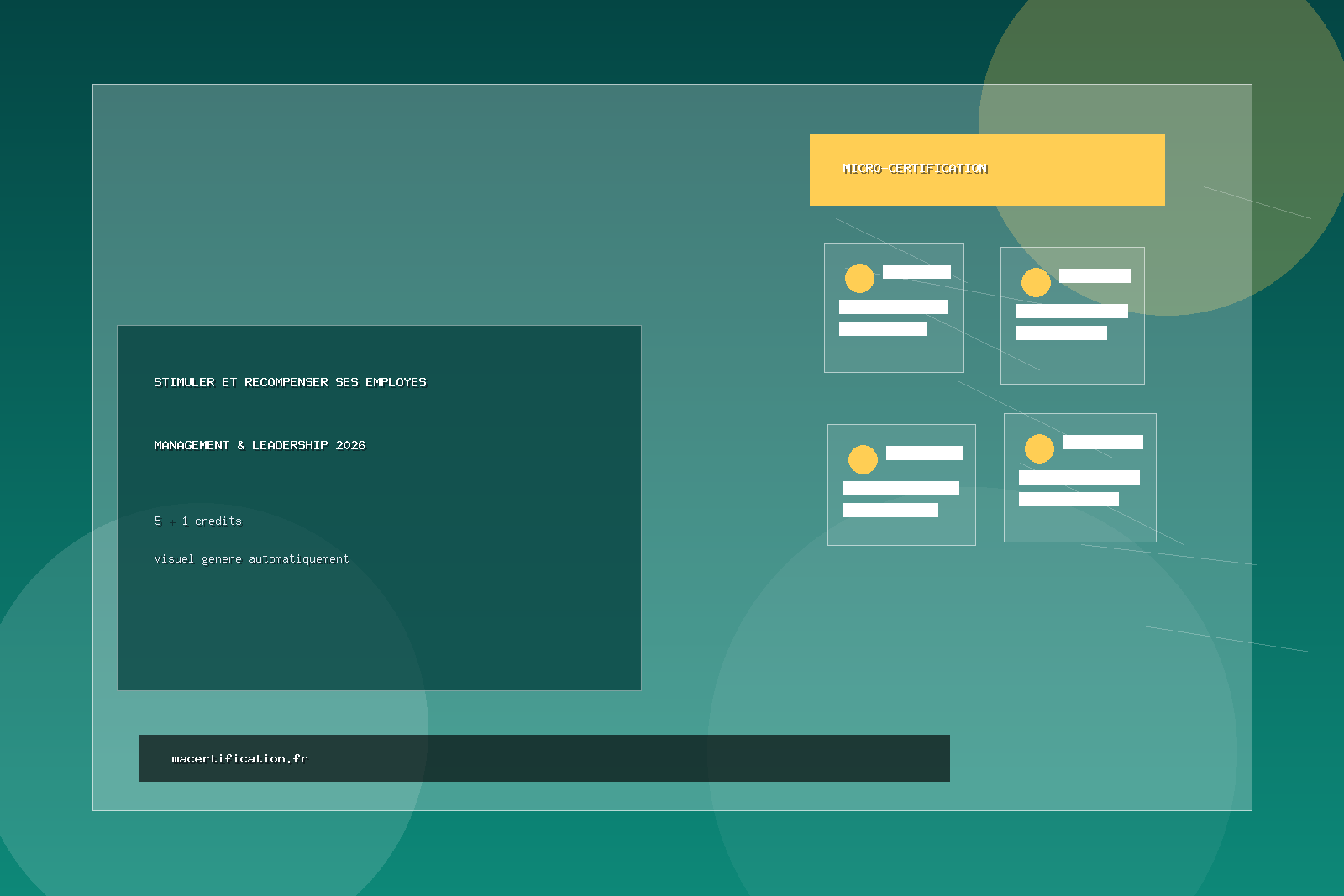
Task: Open the macertification.fr link
Action: tap(239, 758)
